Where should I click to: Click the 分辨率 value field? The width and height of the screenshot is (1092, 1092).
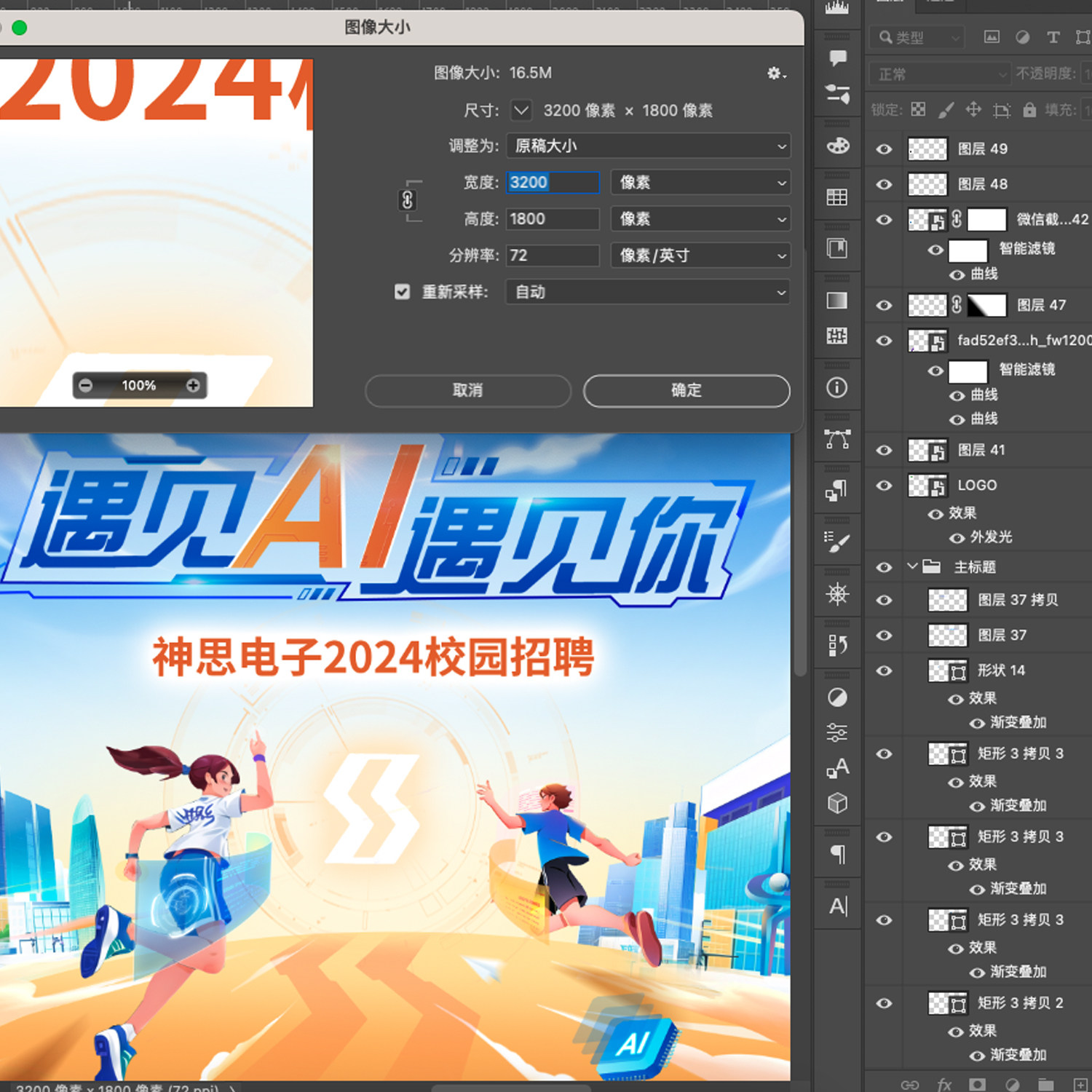click(x=553, y=256)
